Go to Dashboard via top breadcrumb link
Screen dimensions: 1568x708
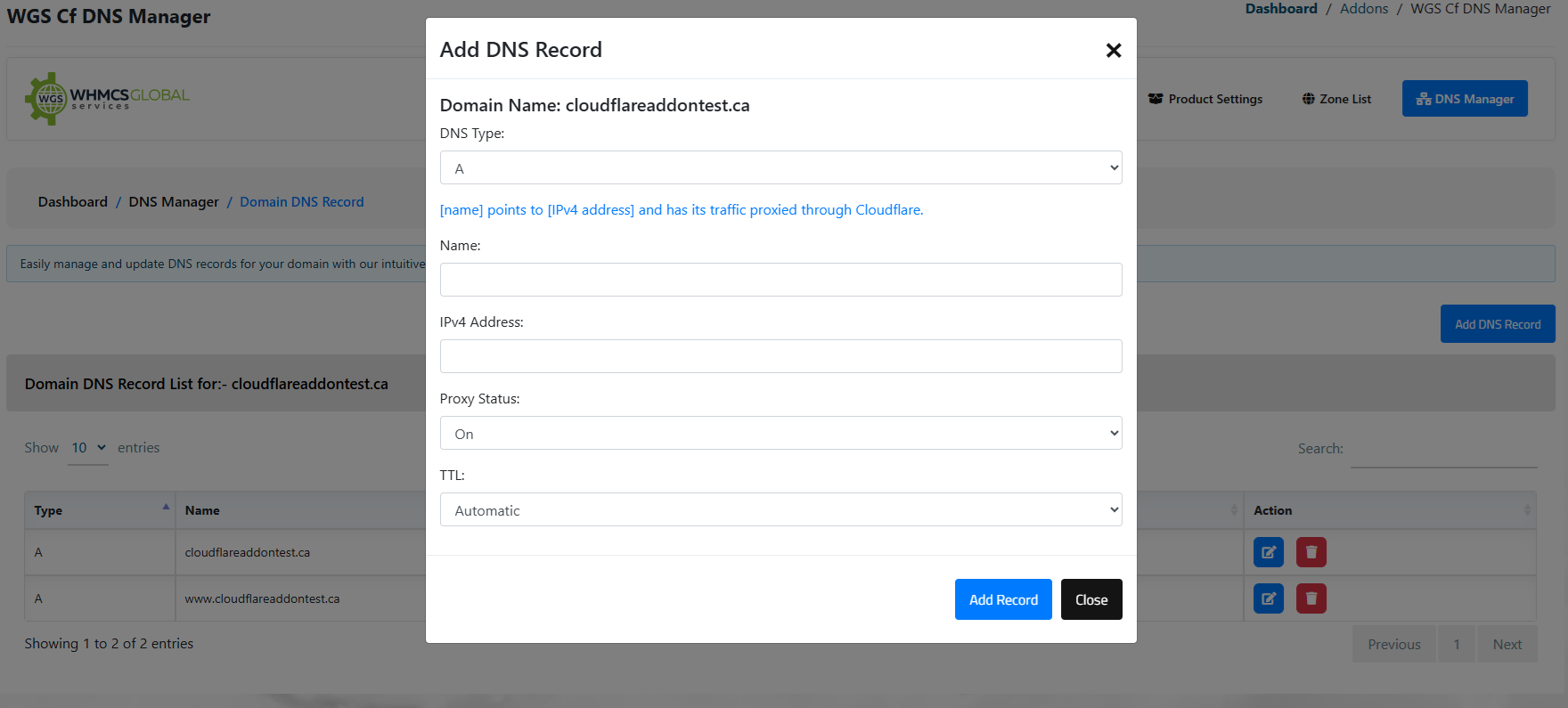[x=1280, y=9]
